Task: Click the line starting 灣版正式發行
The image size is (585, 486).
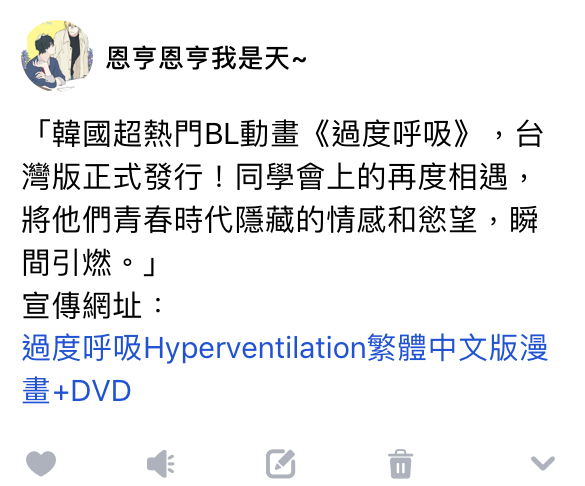Action: tap(276, 177)
